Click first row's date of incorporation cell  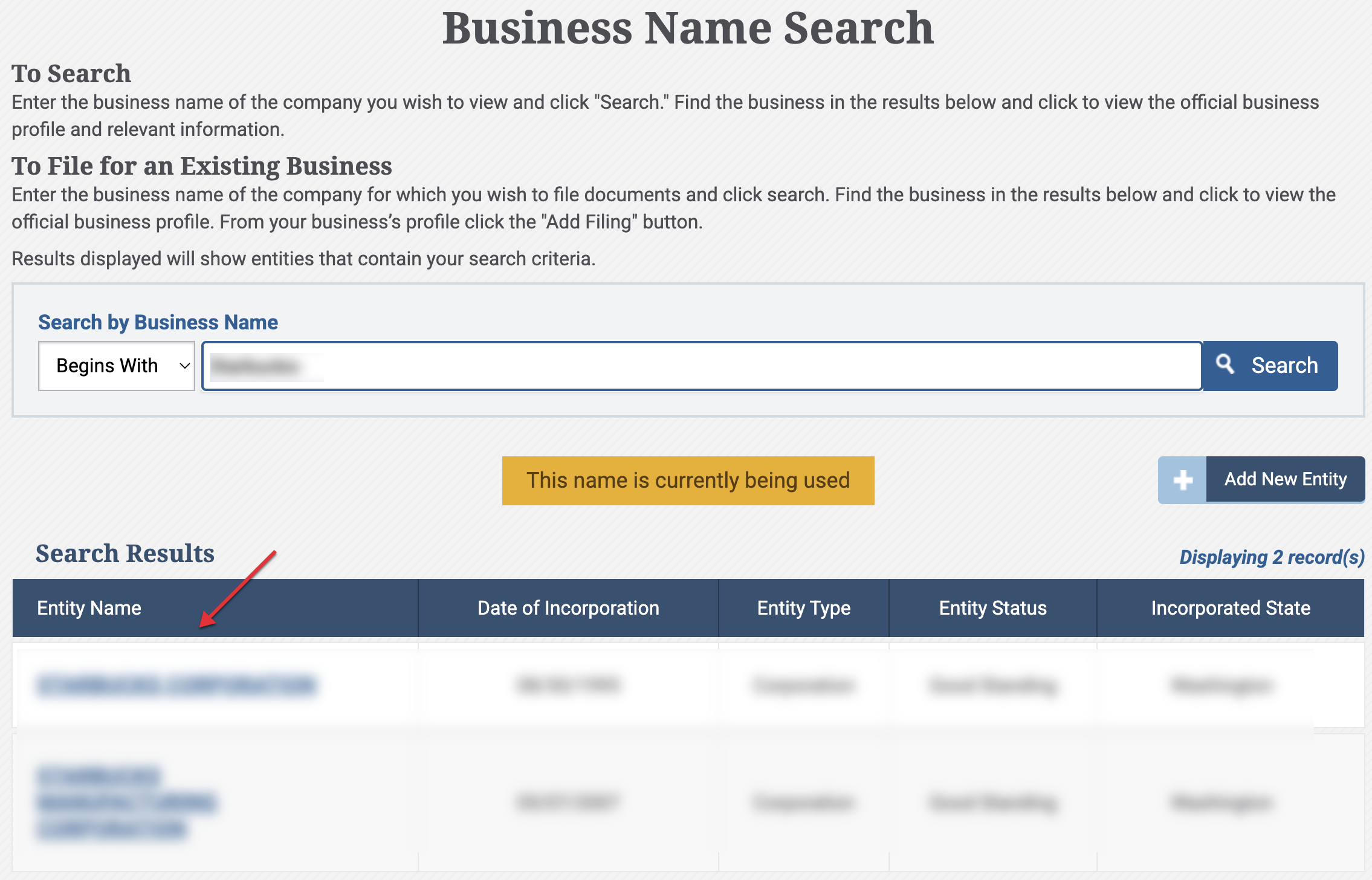568,685
